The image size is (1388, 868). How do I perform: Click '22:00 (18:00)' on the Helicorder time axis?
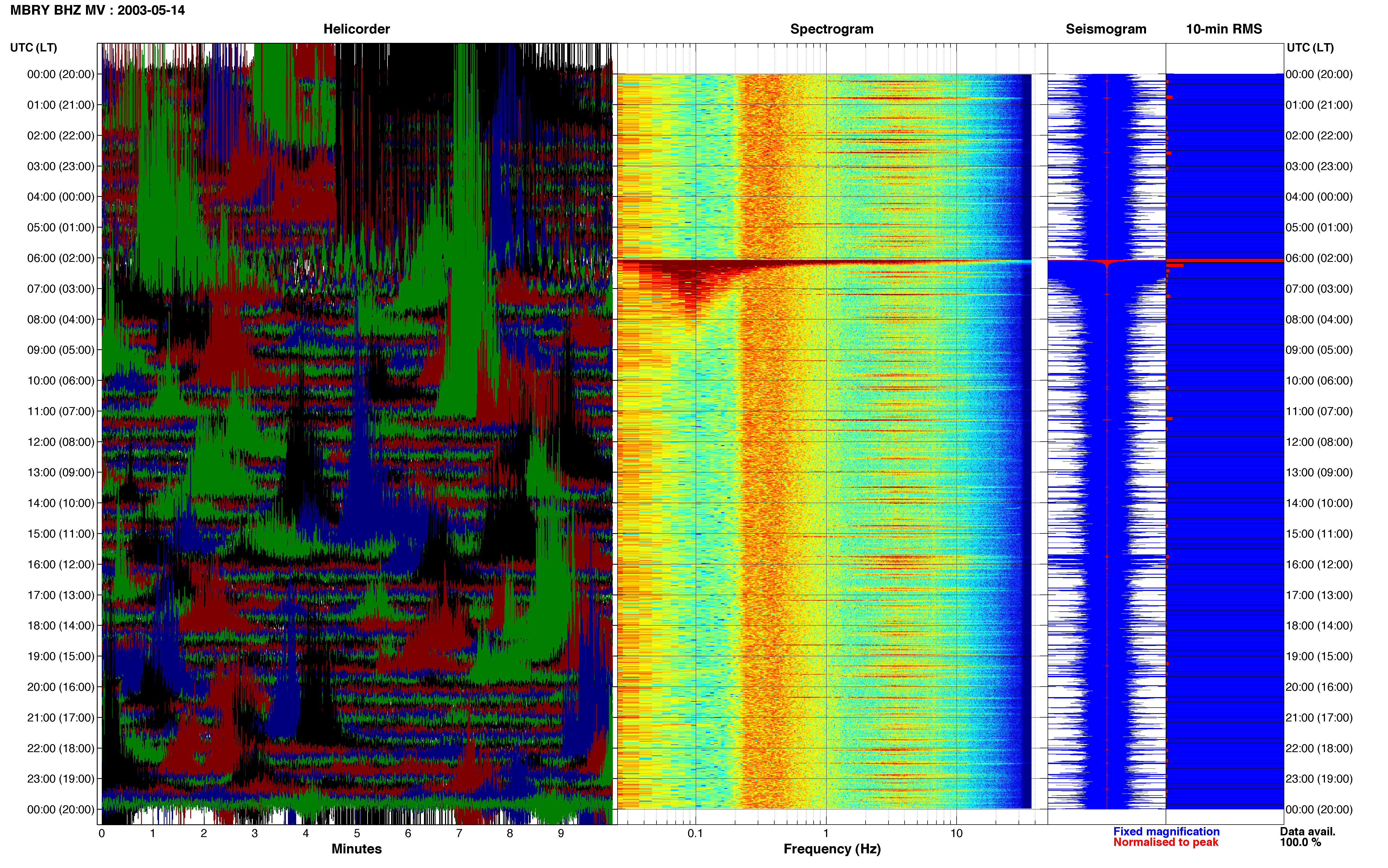(x=61, y=748)
